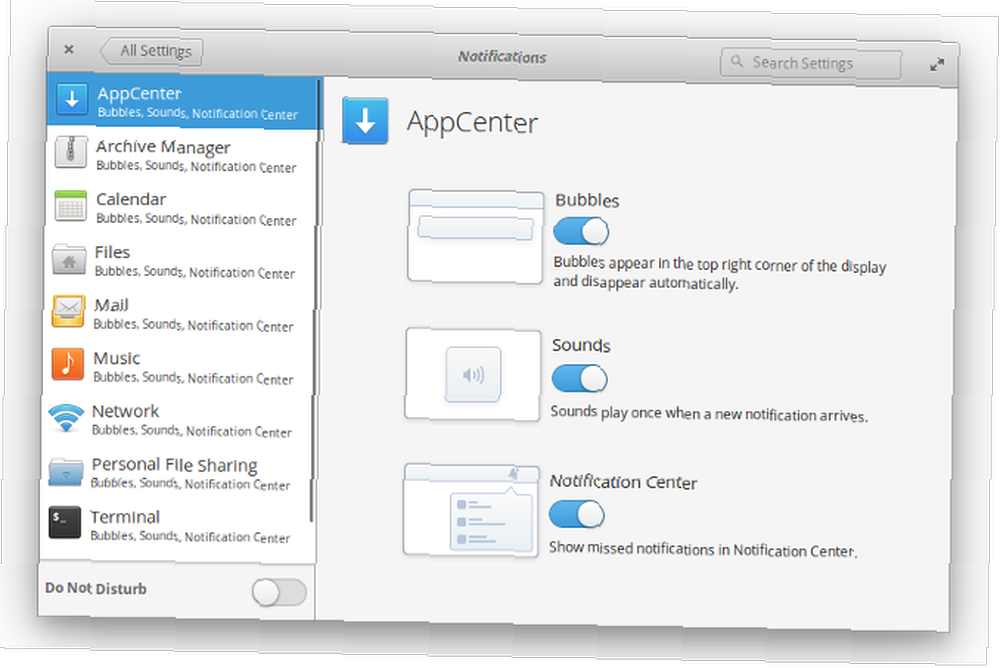Select Calendar in the app list
The height and width of the screenshot is (668, 1000).
pyautogui.click(x=180, y=208)
